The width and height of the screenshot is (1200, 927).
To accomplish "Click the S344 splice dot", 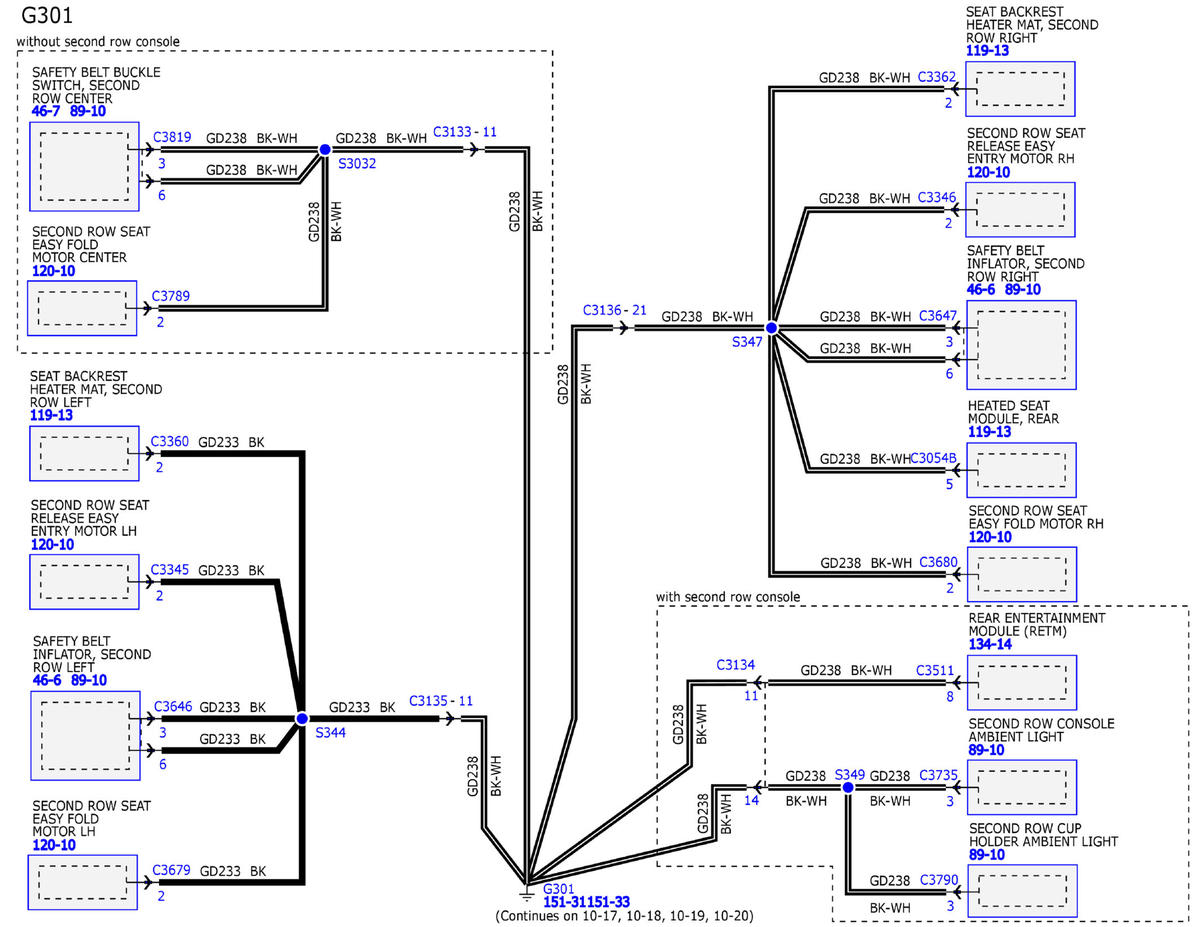I will click(301, 718).
